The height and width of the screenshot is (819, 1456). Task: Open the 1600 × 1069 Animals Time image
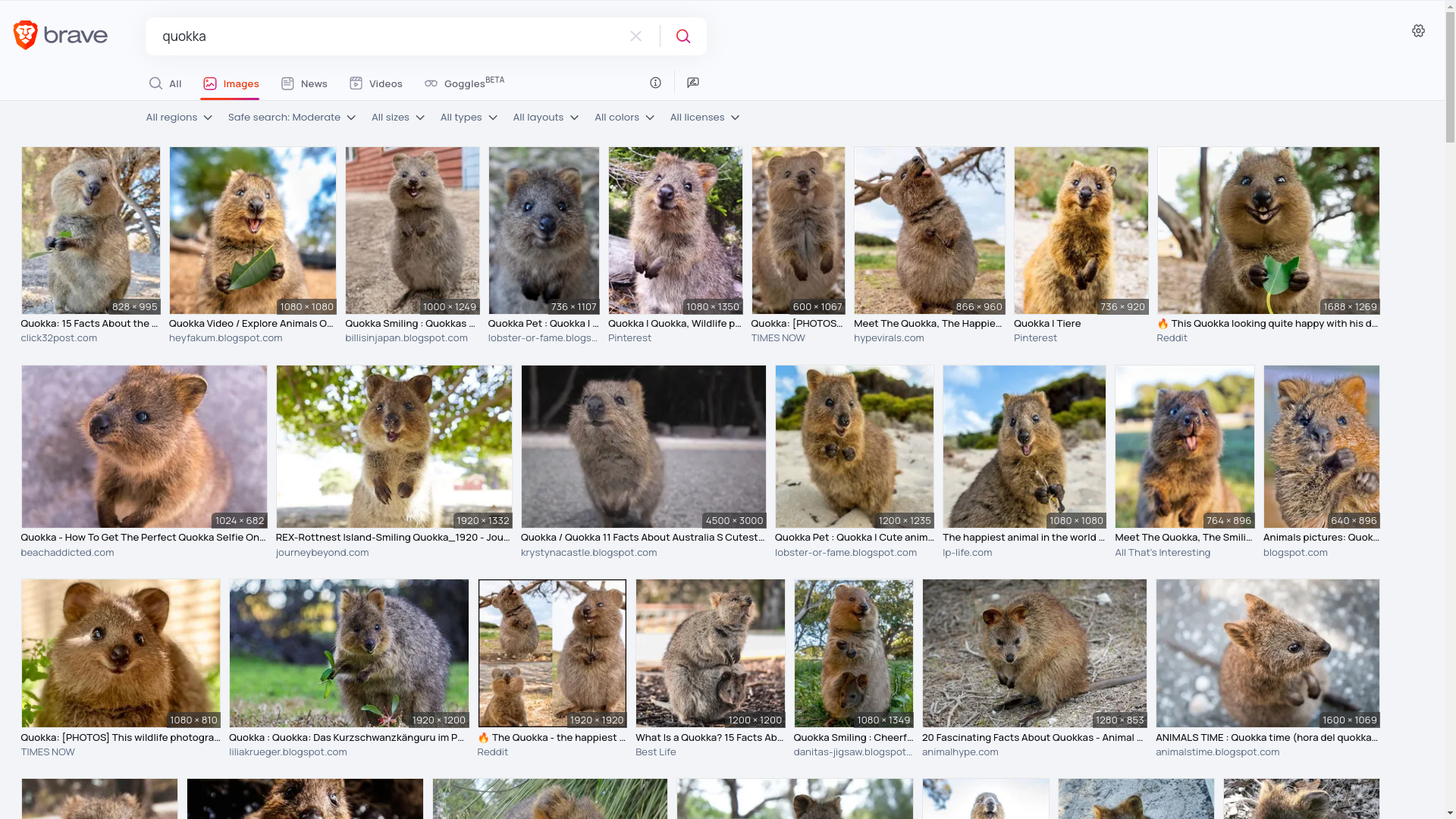tap(1267, 654)
